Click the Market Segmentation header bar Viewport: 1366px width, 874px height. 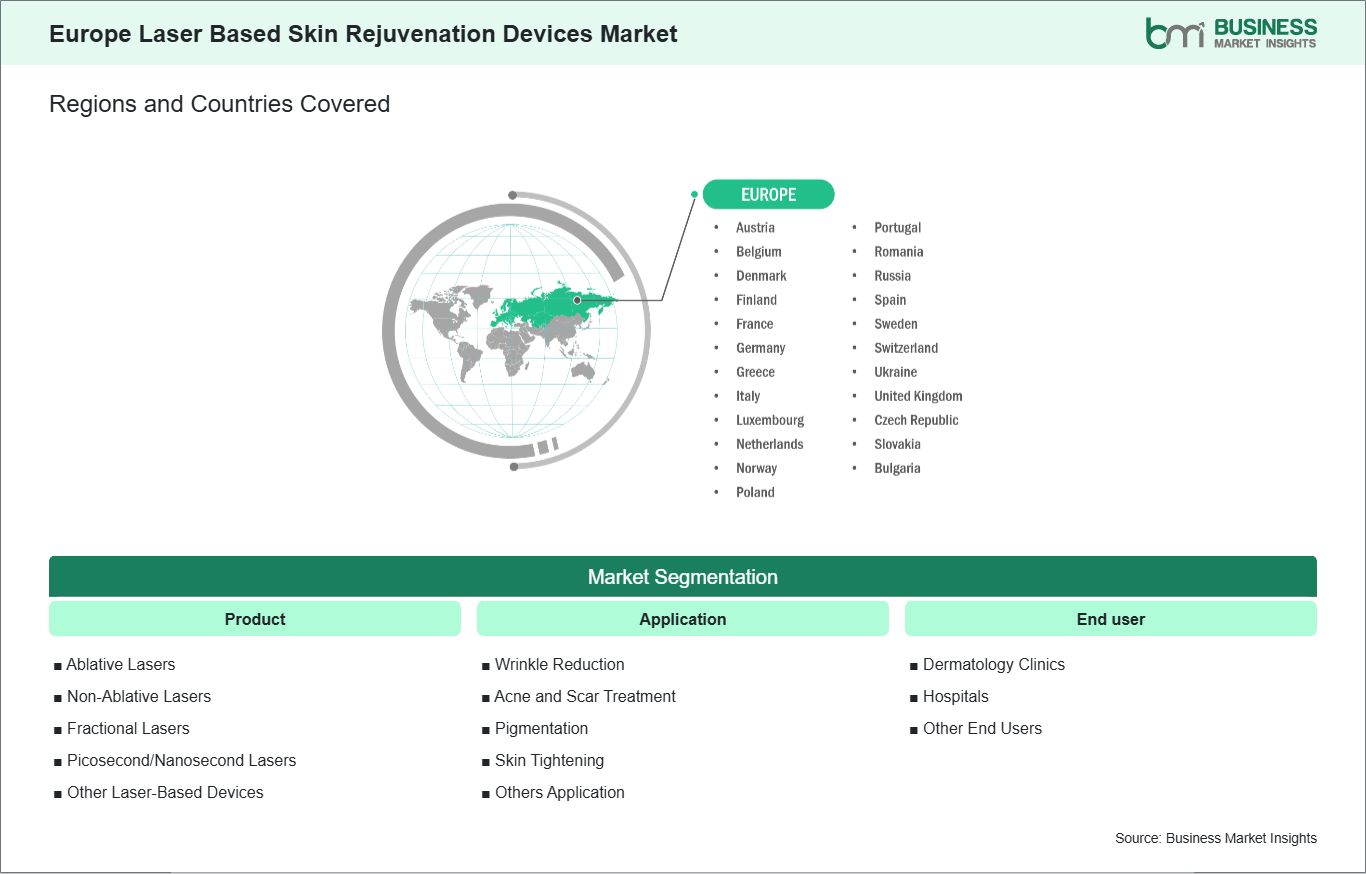click(x=683, y=577)
